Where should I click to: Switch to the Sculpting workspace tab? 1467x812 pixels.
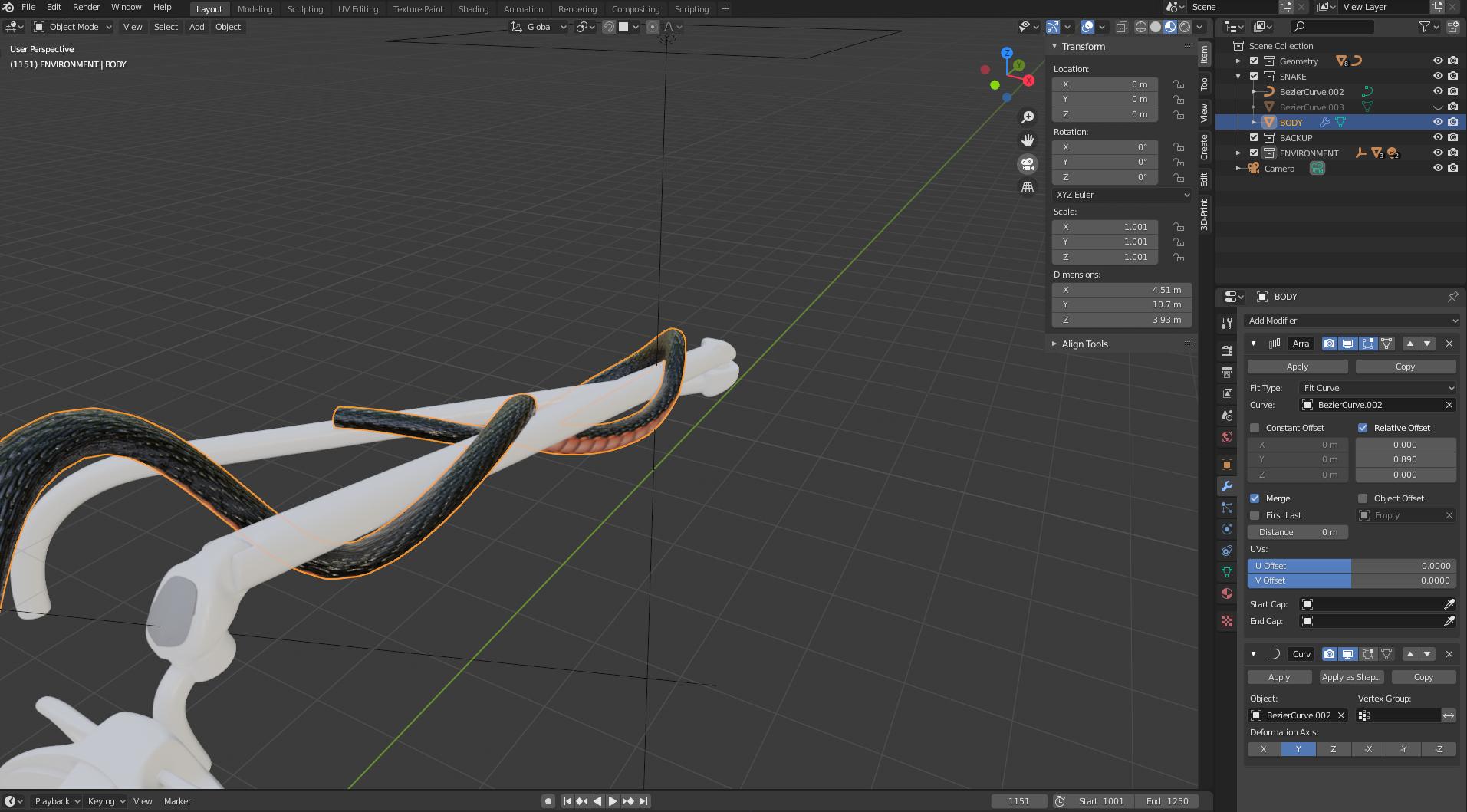point(305,9)
